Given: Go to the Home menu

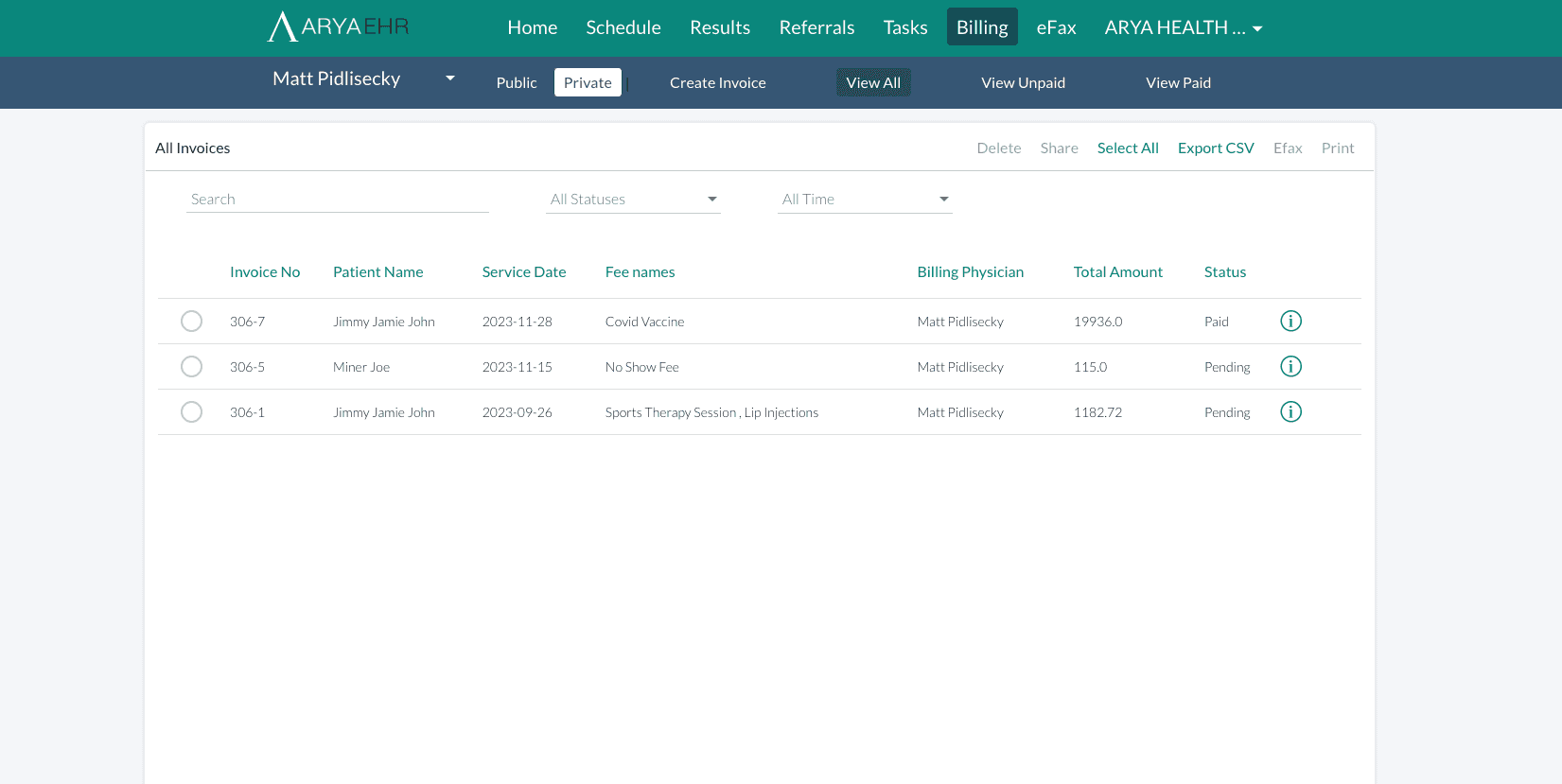Looking at the screenshot, I should coord(533,27).
